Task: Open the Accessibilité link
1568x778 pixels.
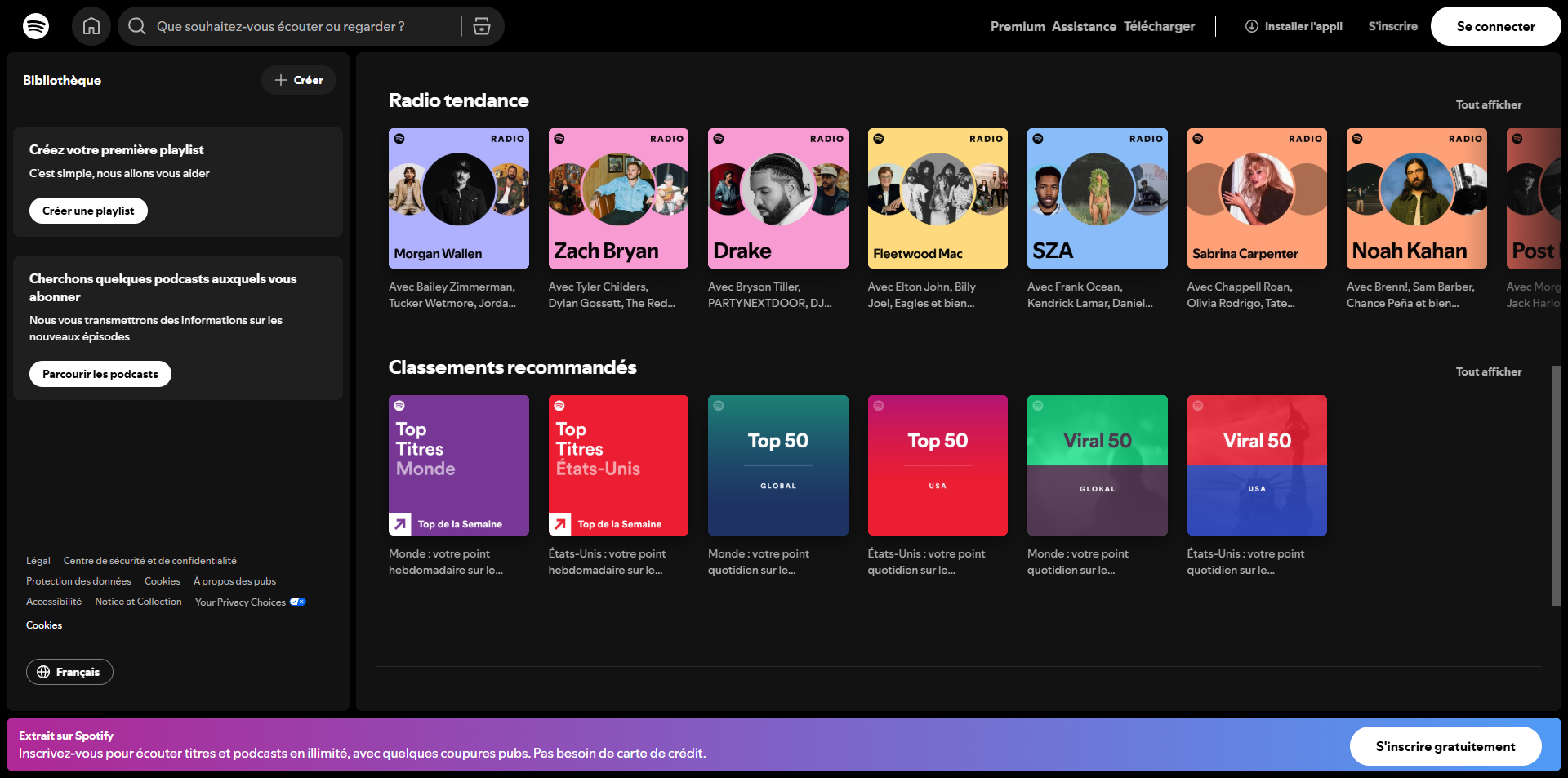Action: 54,602
